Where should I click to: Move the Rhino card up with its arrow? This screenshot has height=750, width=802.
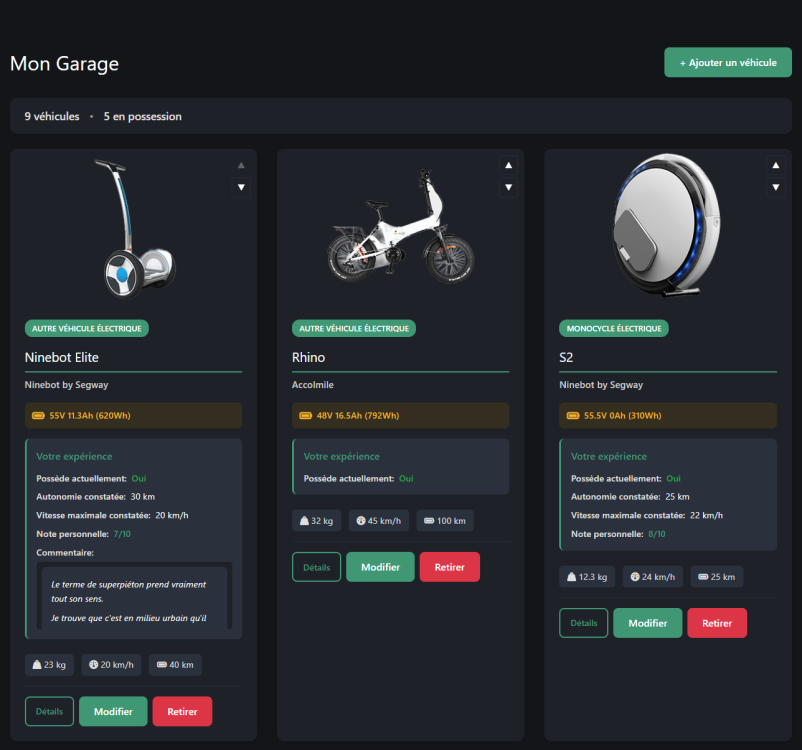(508, 166)
